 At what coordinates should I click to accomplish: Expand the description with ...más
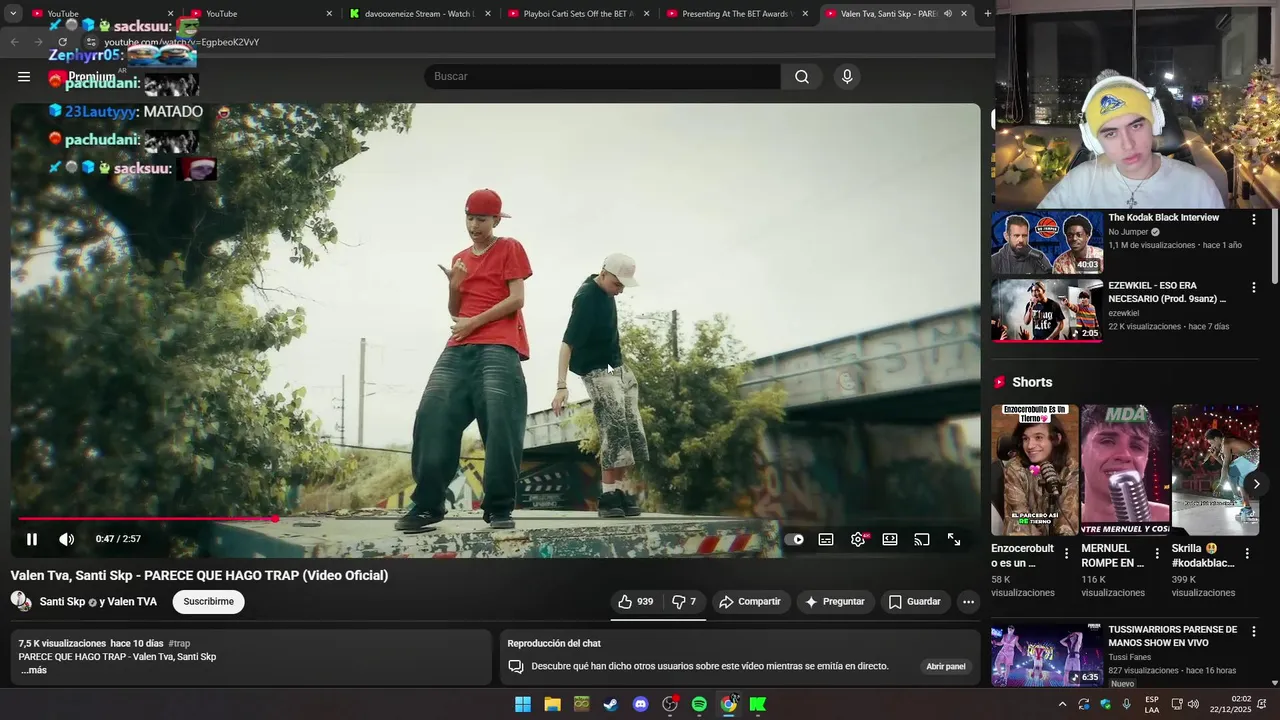[x=34, y=670]
